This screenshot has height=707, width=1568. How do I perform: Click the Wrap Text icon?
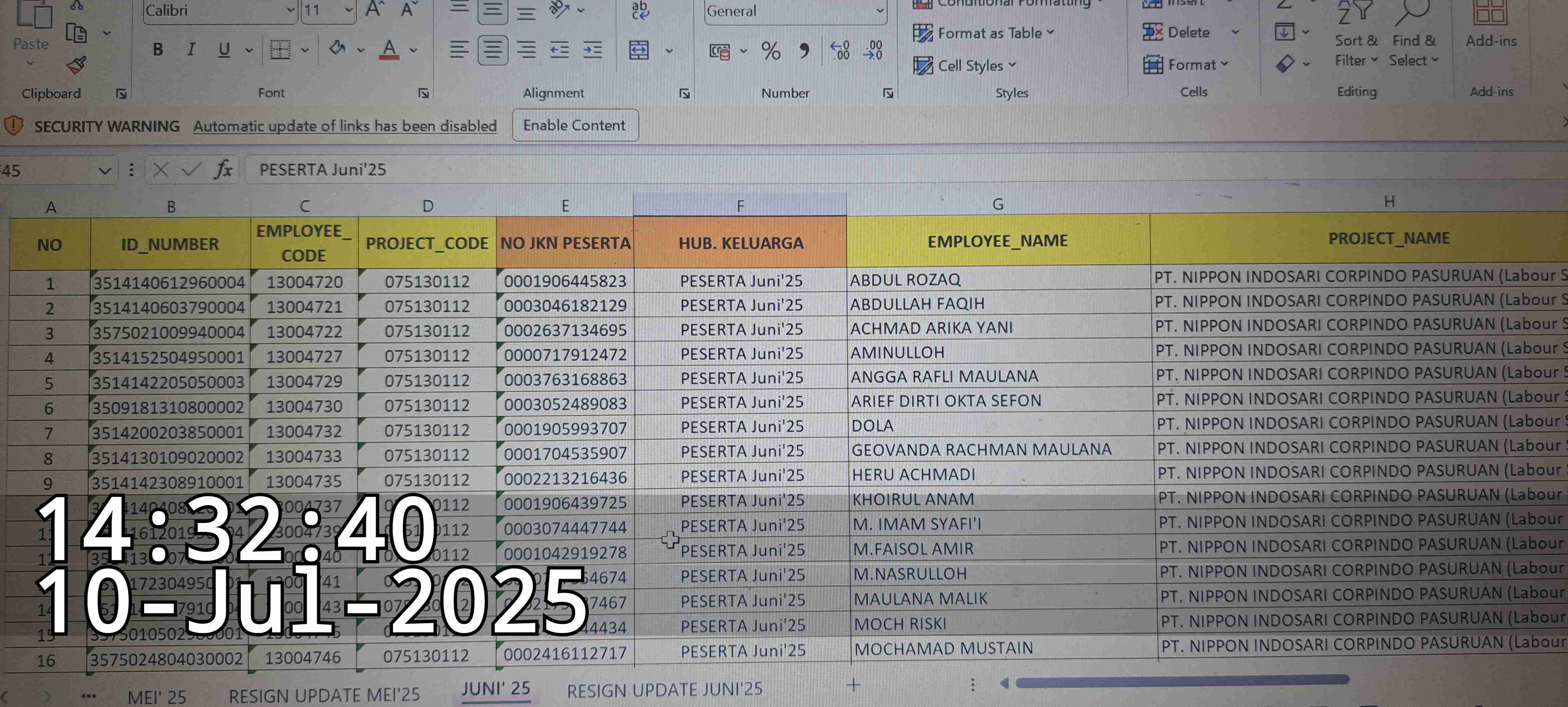pos(640,10)
